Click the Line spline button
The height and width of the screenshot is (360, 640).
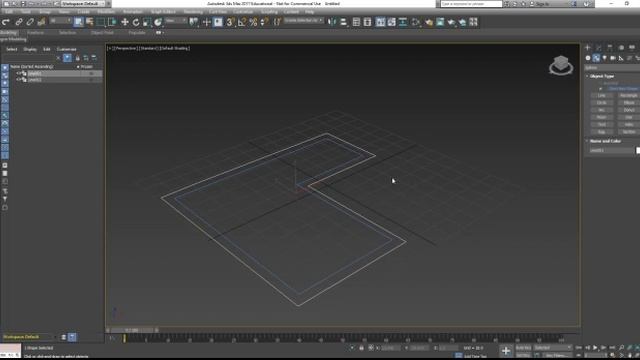click(602, 96)
